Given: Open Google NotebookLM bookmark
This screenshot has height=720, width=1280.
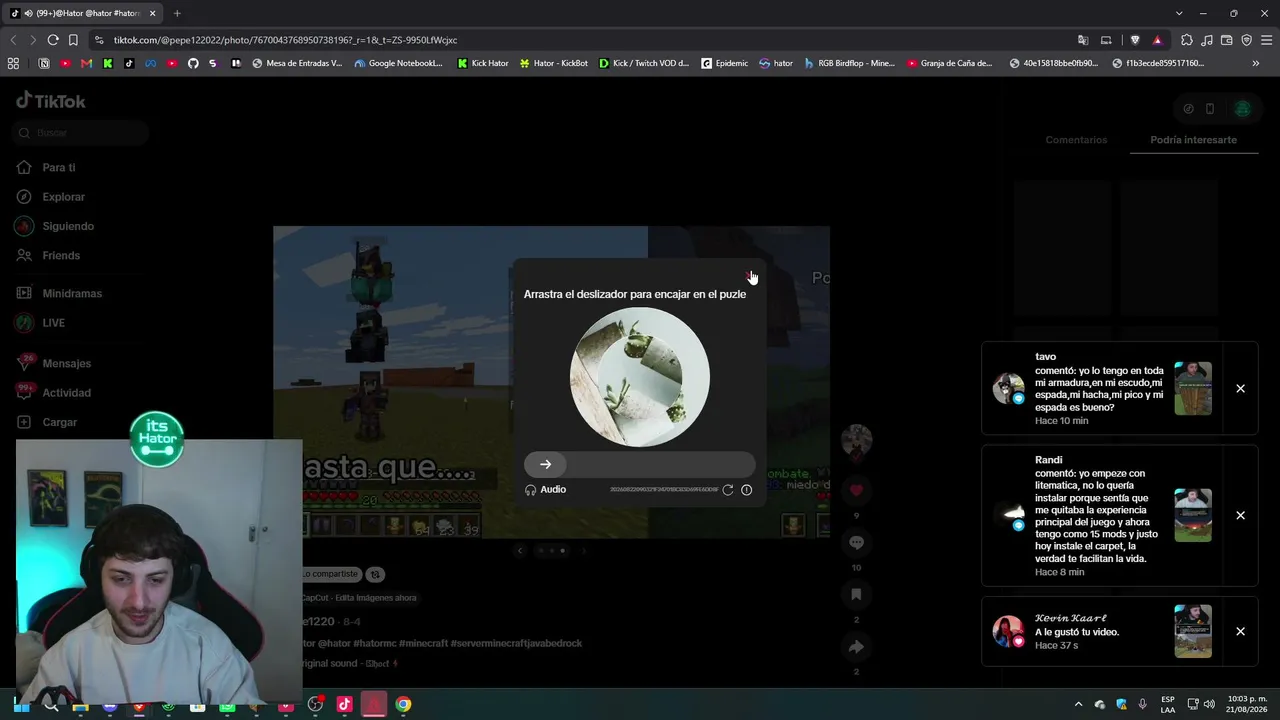Looking at the screenshot, I should coord(398,63).
